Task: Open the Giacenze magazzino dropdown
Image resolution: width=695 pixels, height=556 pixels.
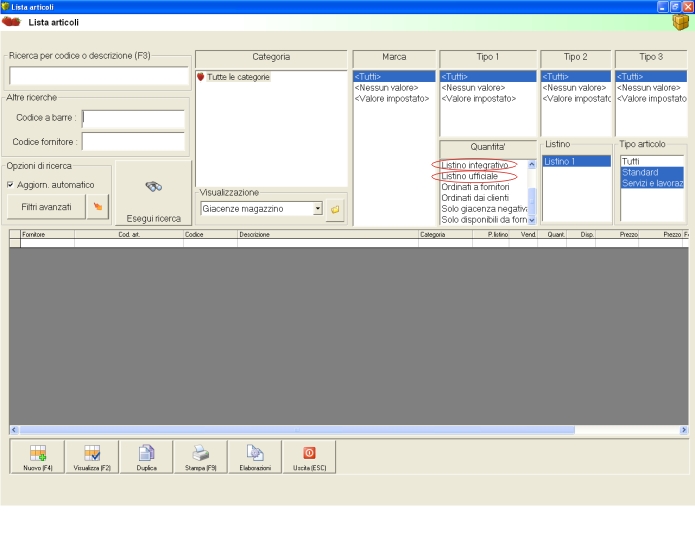Action: pos(317,208)
